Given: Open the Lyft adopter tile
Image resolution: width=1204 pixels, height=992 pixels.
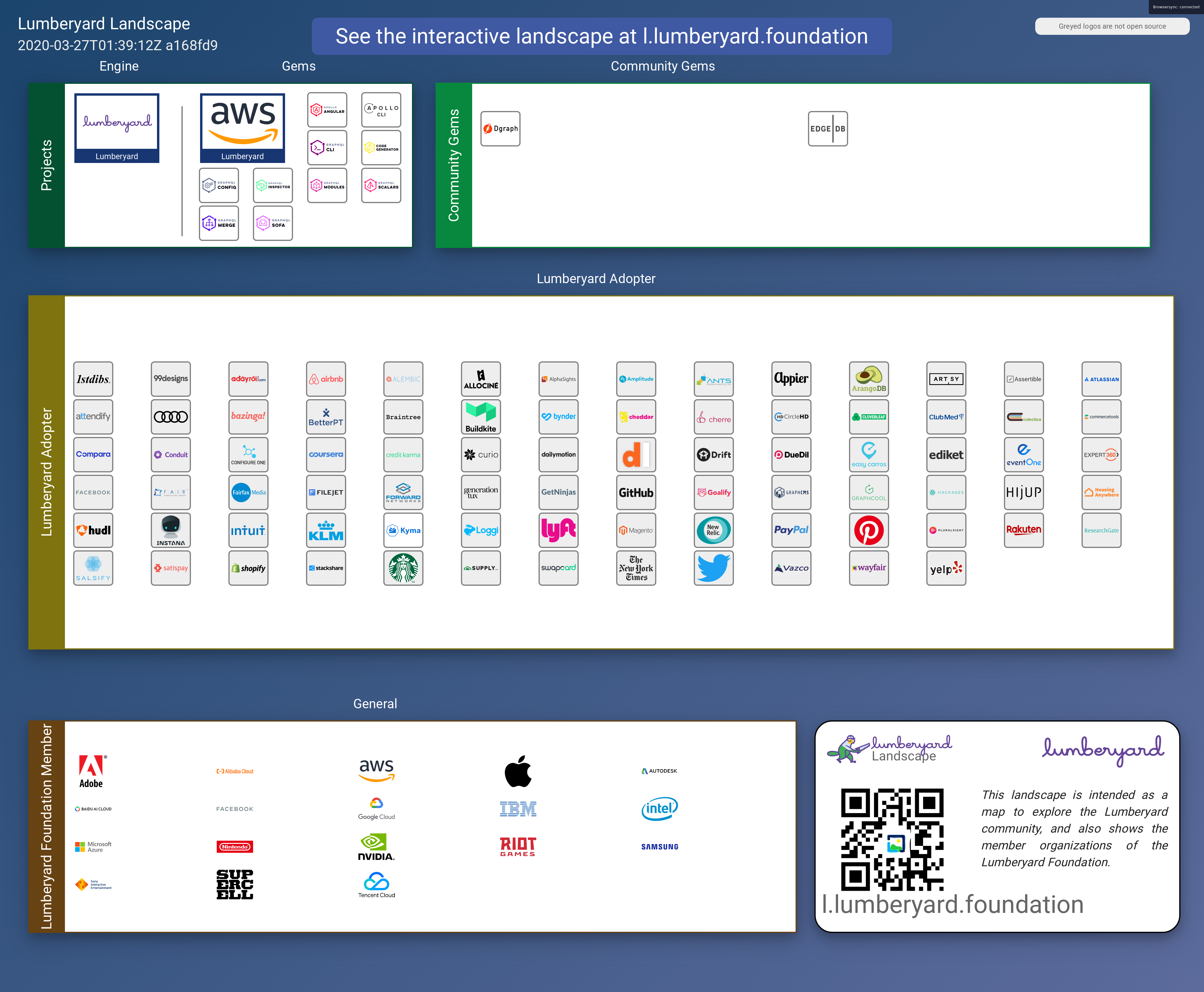Looking at the screenshot, I should tap(558, 530).
